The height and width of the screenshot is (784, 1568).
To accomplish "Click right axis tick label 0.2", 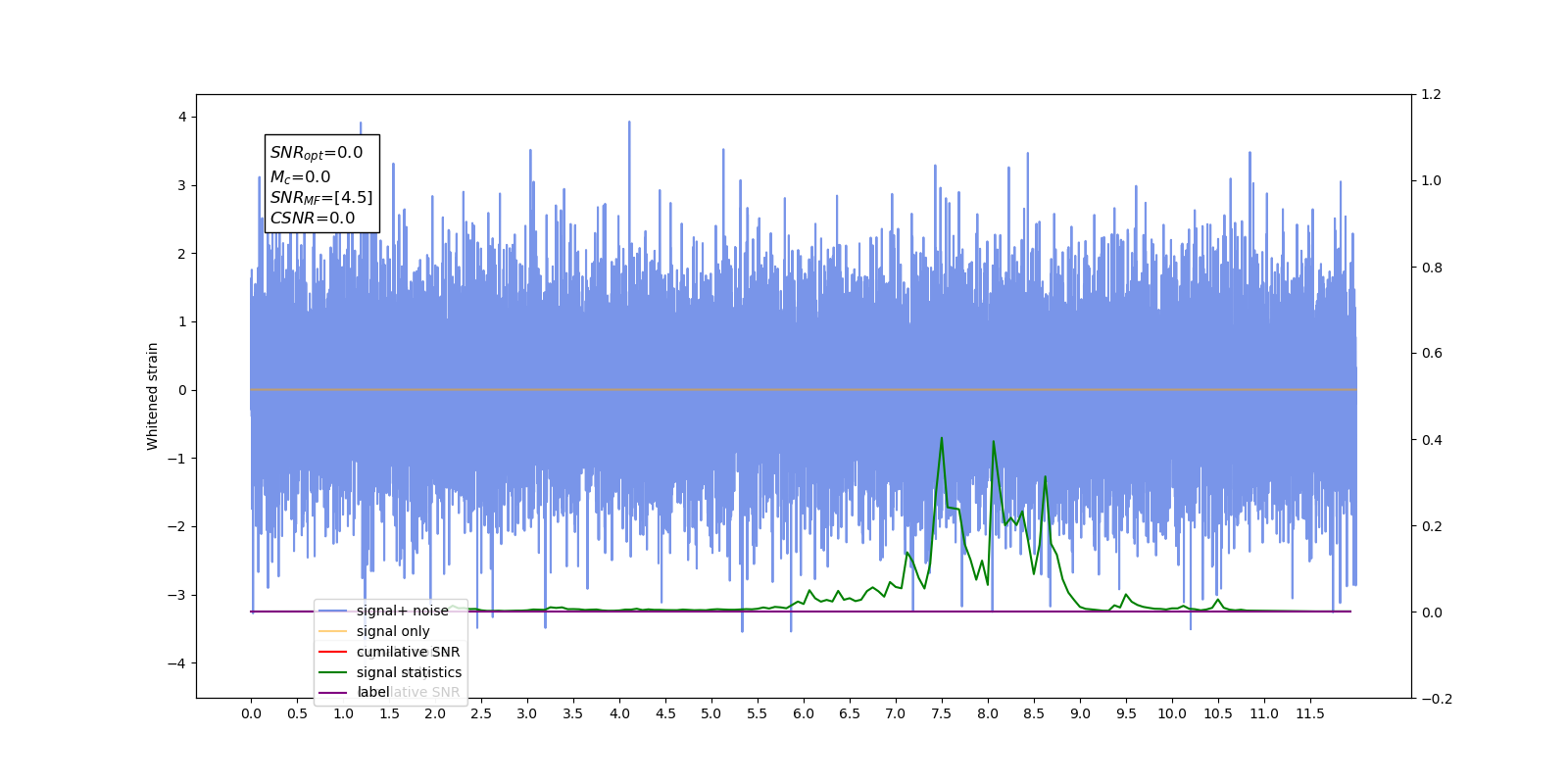I will pos(1432,526).
